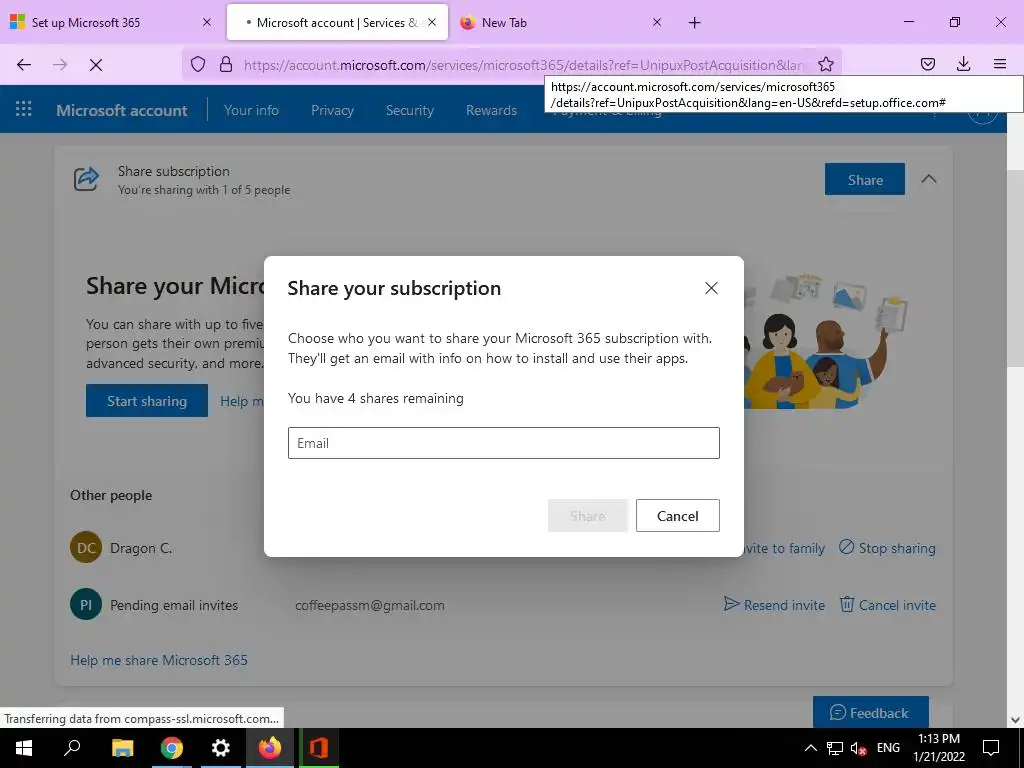Click the Share subscription arrow icon
This screenshot has width=1024, height=768.
(86, 179)
